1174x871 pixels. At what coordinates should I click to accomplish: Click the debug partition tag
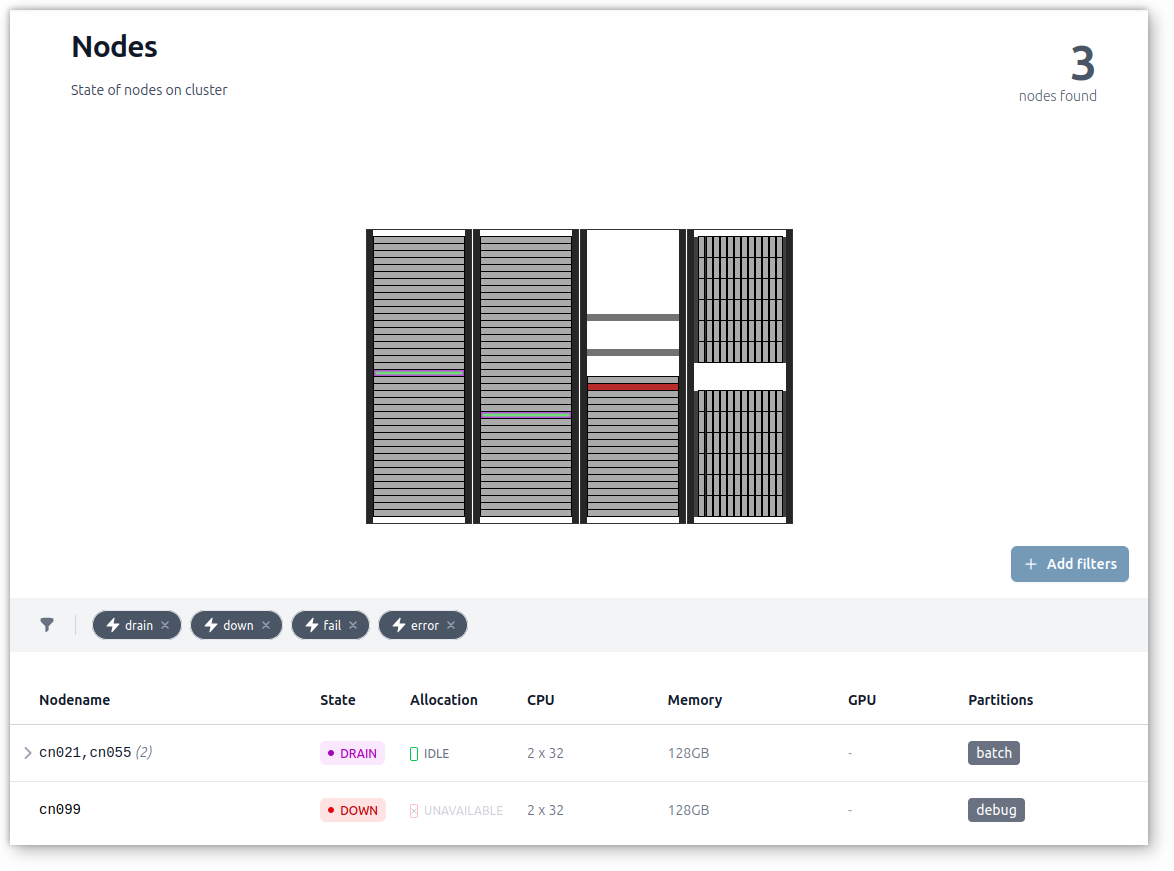click(996, 810)
